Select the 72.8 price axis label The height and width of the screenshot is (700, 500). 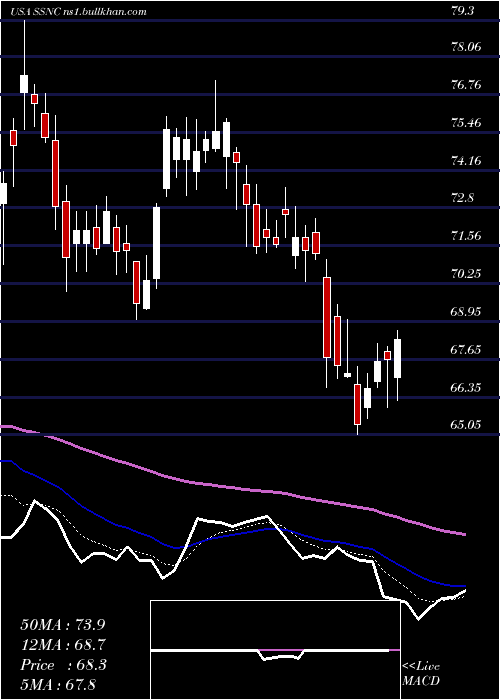[x=462, y=198]
